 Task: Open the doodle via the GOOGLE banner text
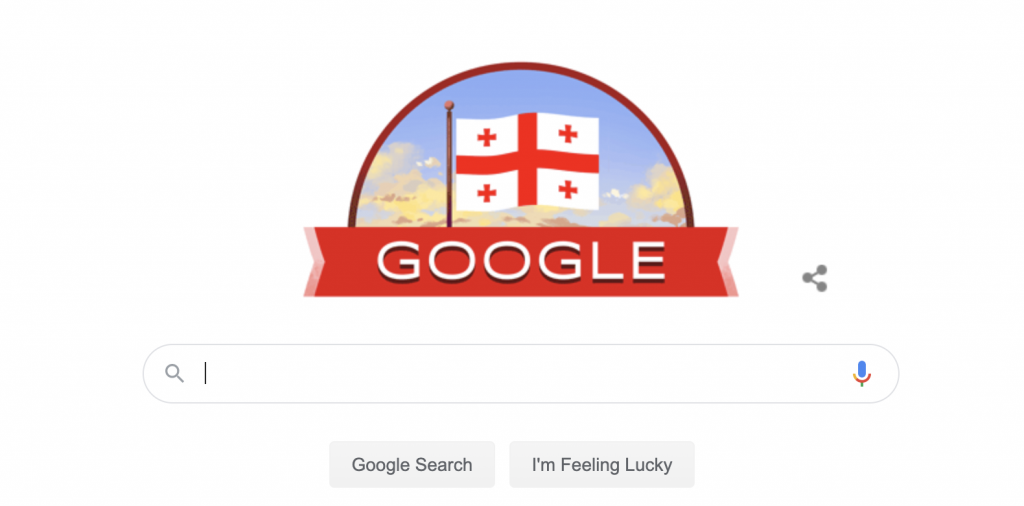(521, 261)
